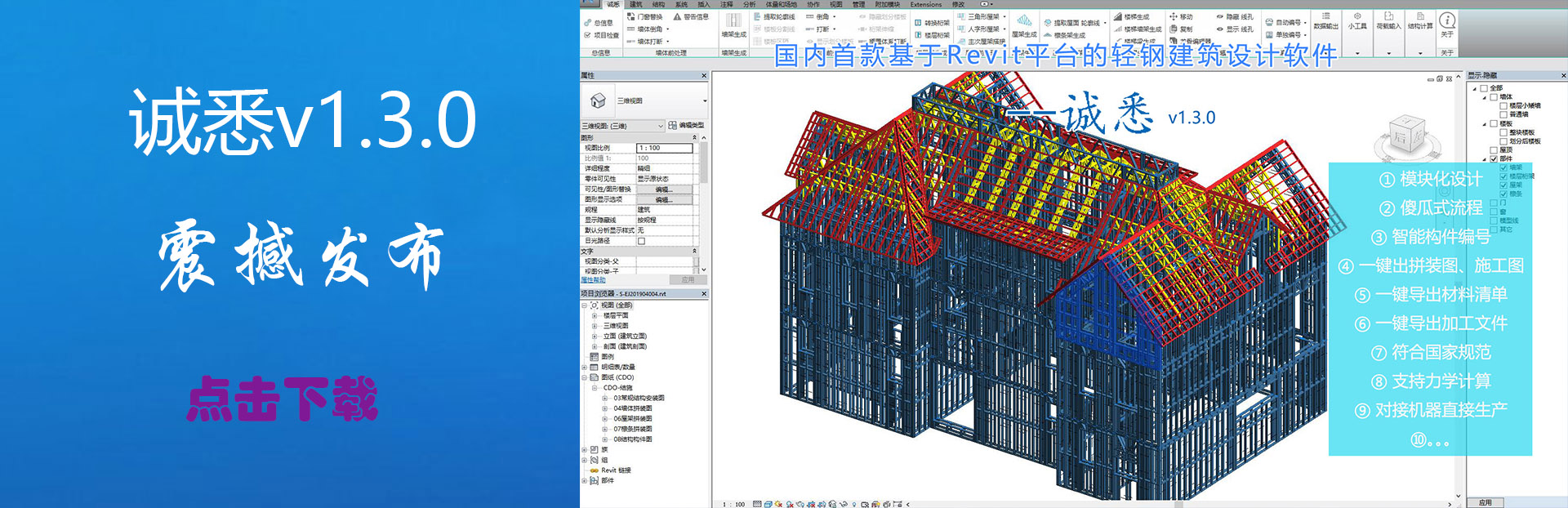The image size is (1568, 508).
Task: Switch to the 诚悉 ribbon tab
Action: coord(613,4)
